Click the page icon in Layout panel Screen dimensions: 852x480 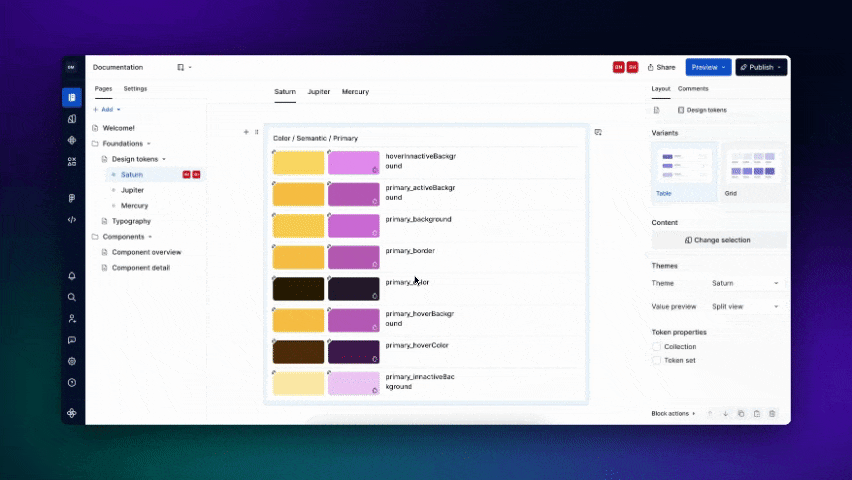656,110
